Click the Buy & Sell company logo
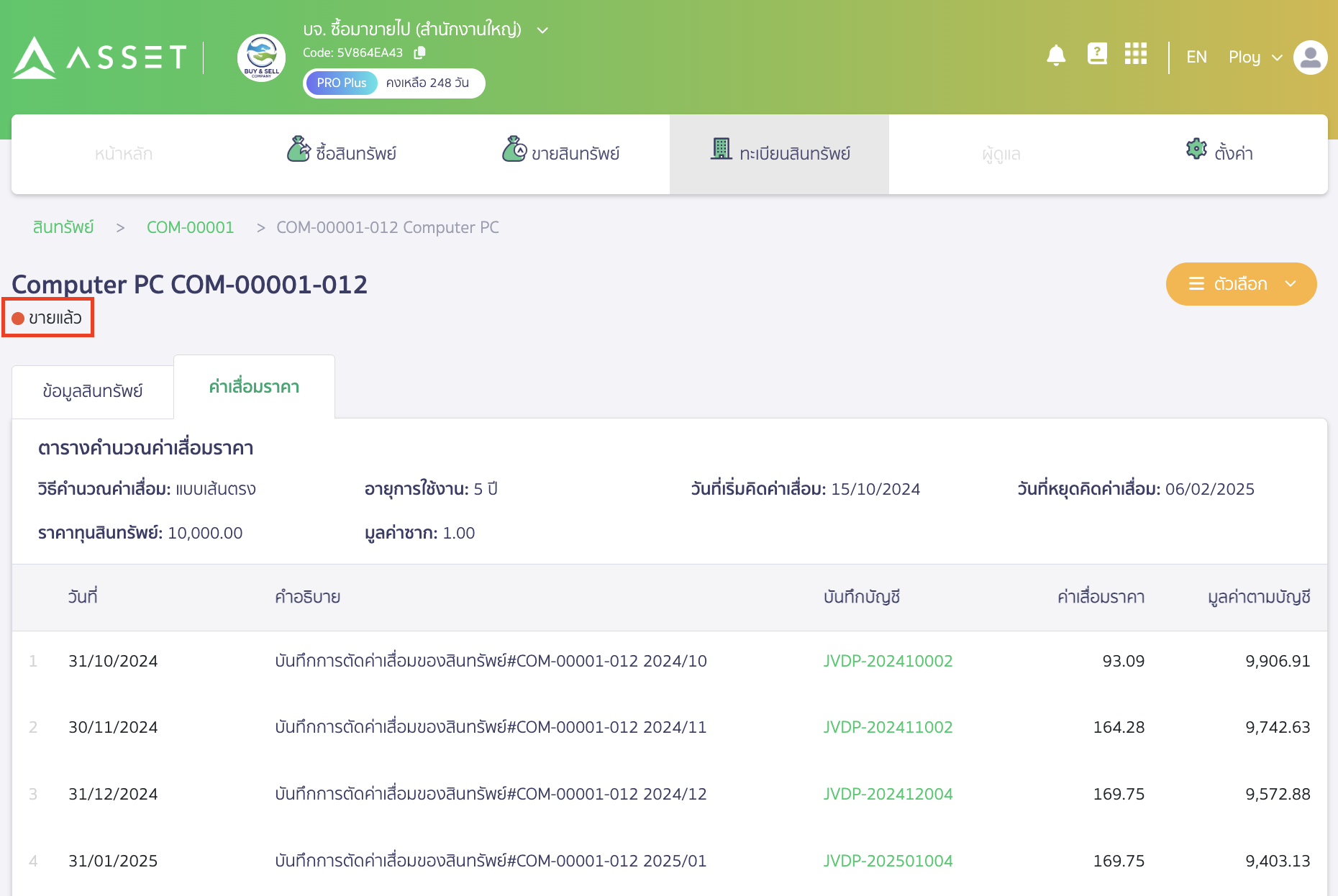 pos(261,58)
